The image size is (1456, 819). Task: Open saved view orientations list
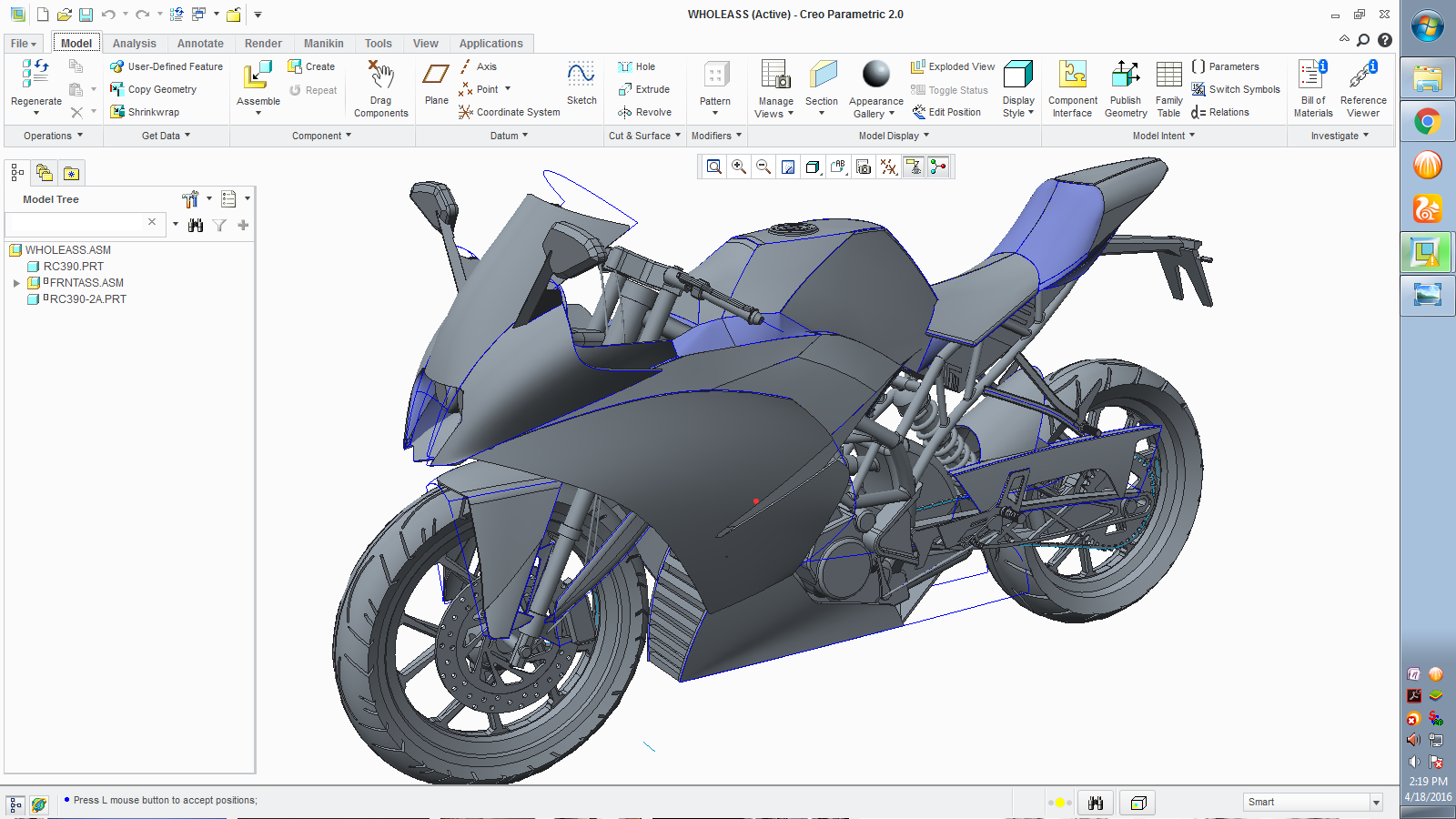(x=838, y=167)
